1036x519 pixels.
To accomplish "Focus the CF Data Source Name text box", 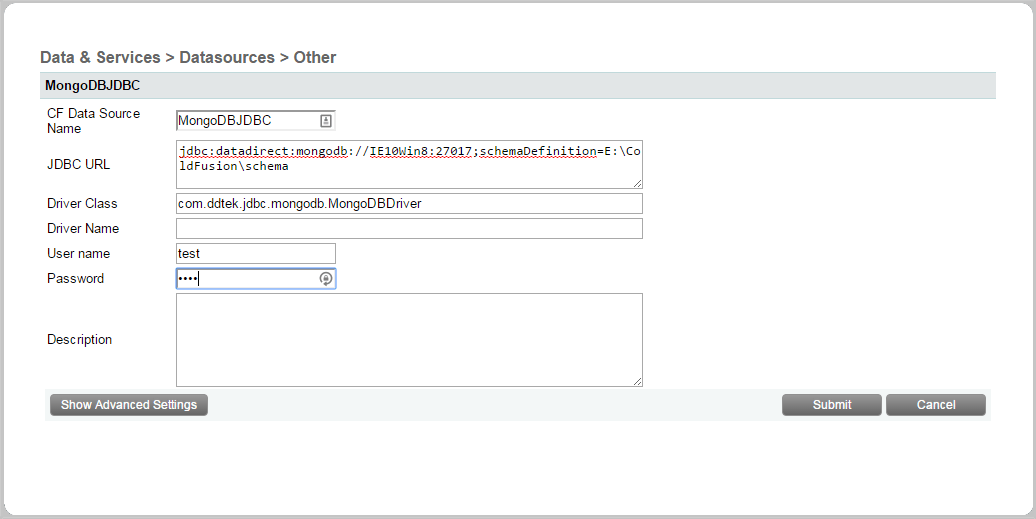I will pos(246,121).
